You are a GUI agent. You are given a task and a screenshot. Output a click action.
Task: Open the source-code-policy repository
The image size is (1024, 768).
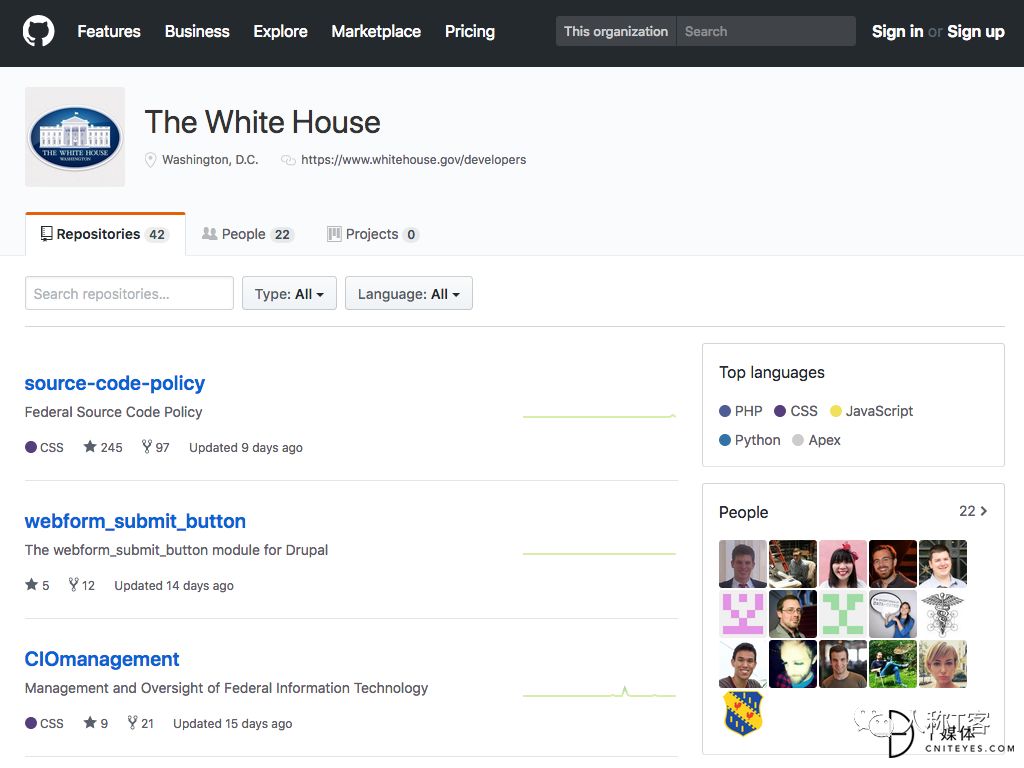click(115, 383)
